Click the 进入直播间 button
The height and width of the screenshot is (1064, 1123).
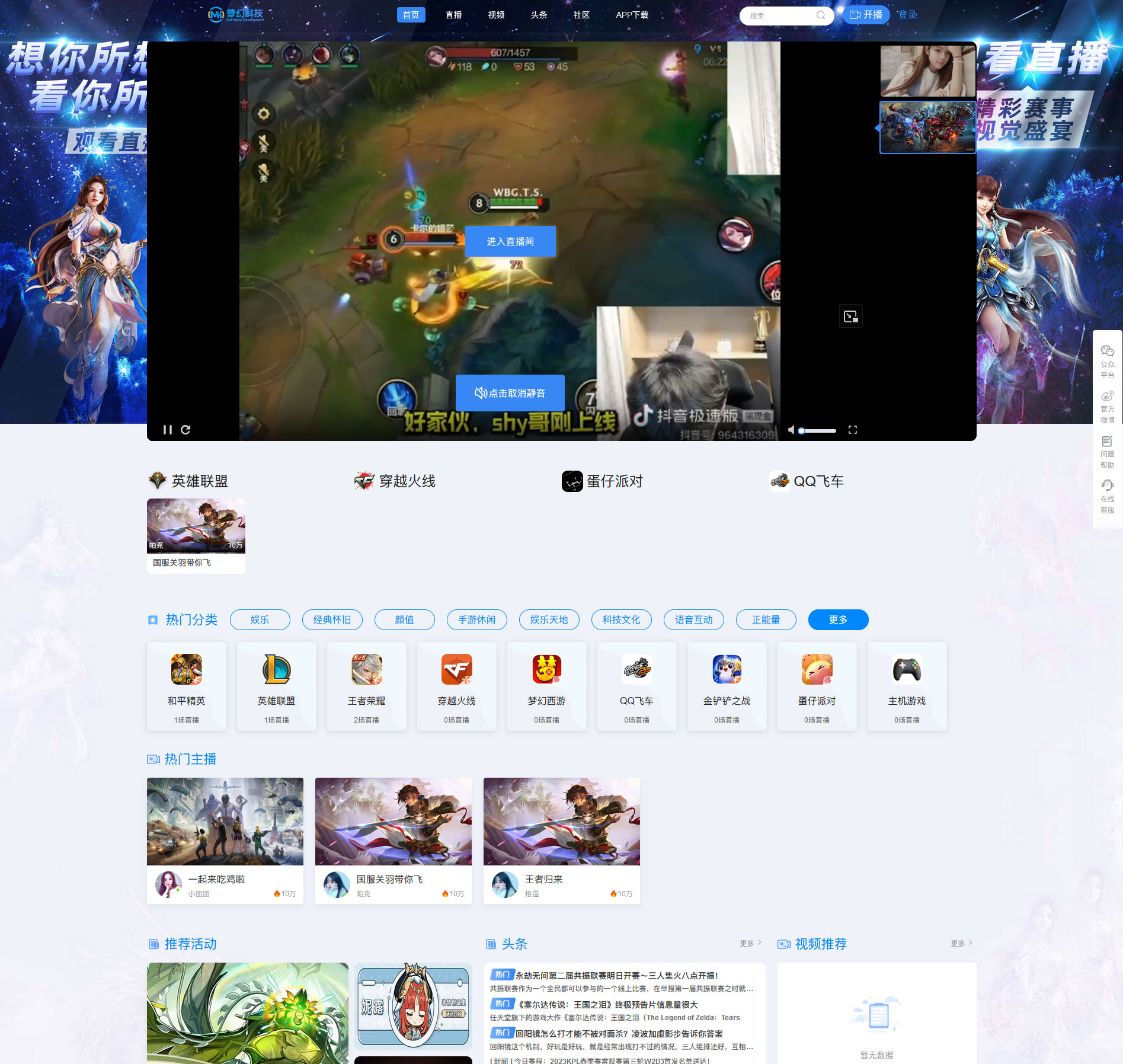[x=510, y=241]
